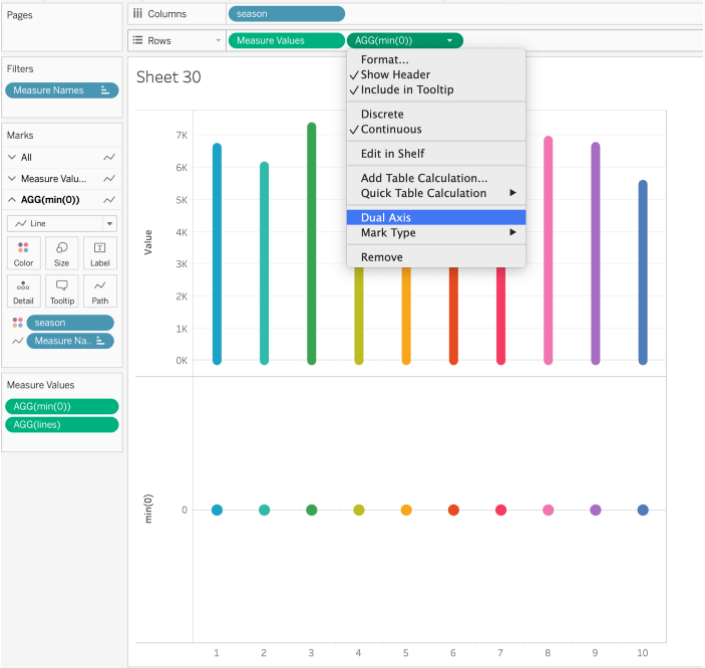
Task: Select the Measure Names filter pill
Action: tap(62, 90)
